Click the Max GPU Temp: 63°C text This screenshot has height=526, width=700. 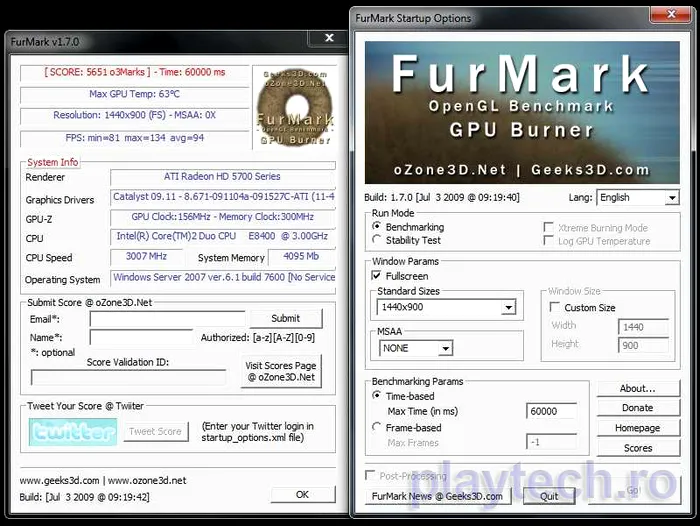pos(134,94)
